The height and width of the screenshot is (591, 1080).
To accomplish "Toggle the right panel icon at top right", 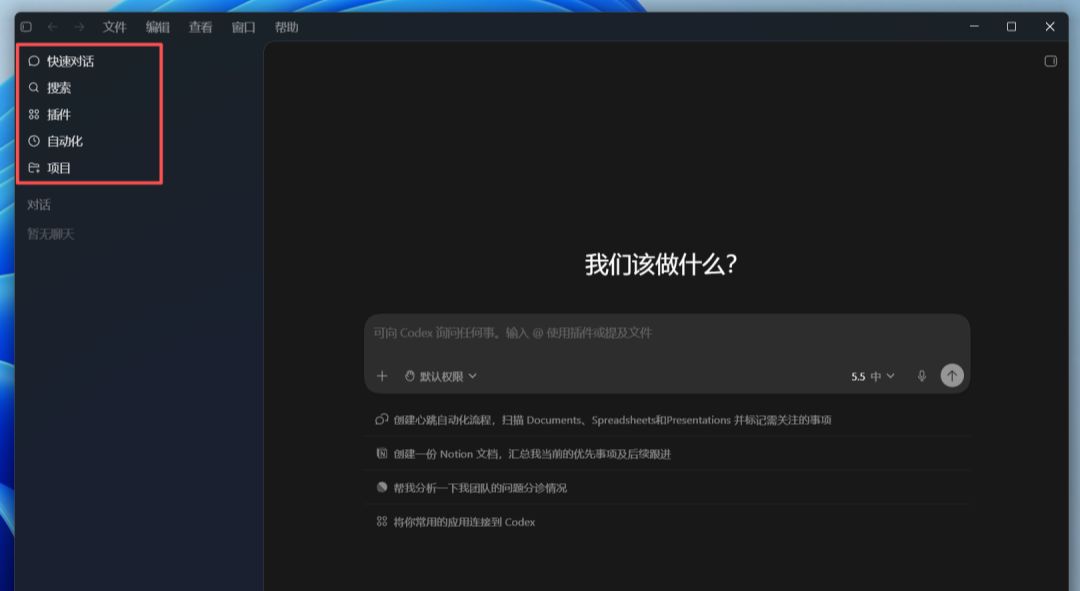I will click(1050, 61).
